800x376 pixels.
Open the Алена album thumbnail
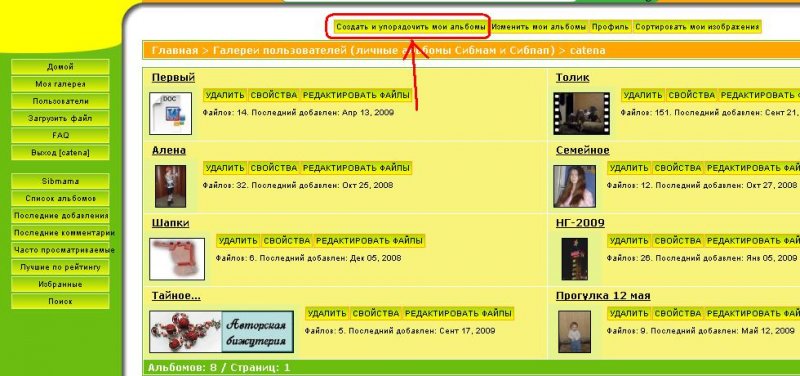(170, 186)
